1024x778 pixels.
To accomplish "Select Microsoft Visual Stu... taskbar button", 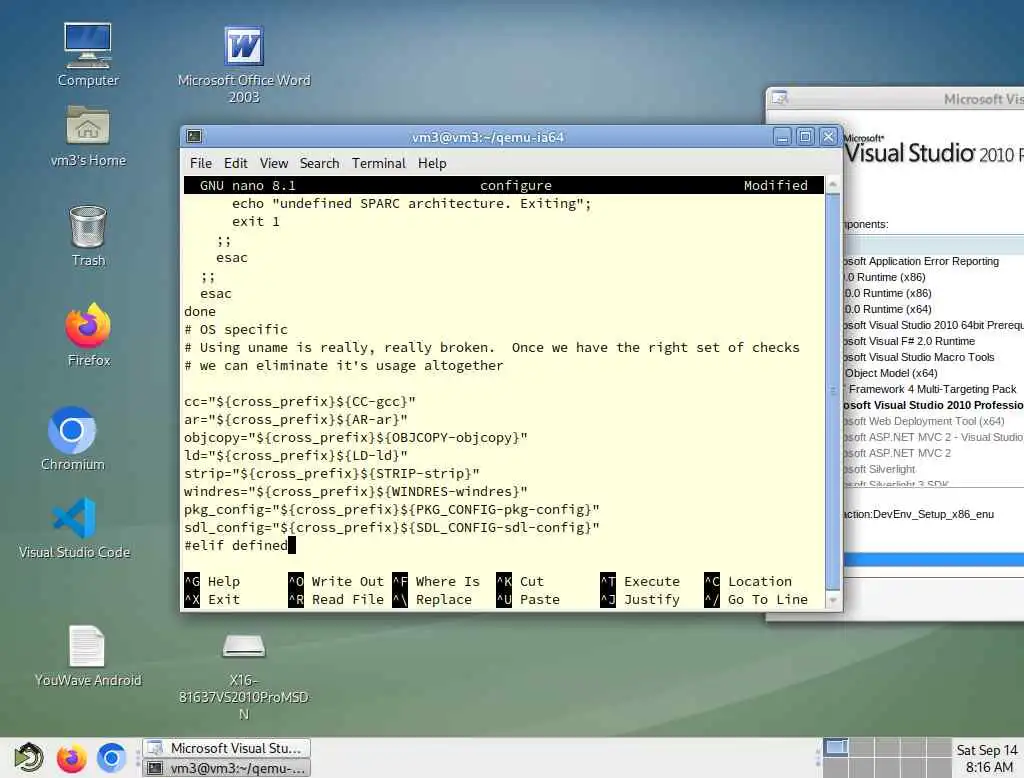I will click(227, 748).
